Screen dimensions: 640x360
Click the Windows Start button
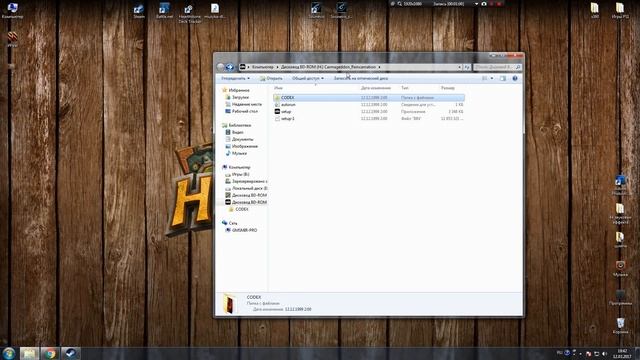pyautogui.click(x=9, y=353)
